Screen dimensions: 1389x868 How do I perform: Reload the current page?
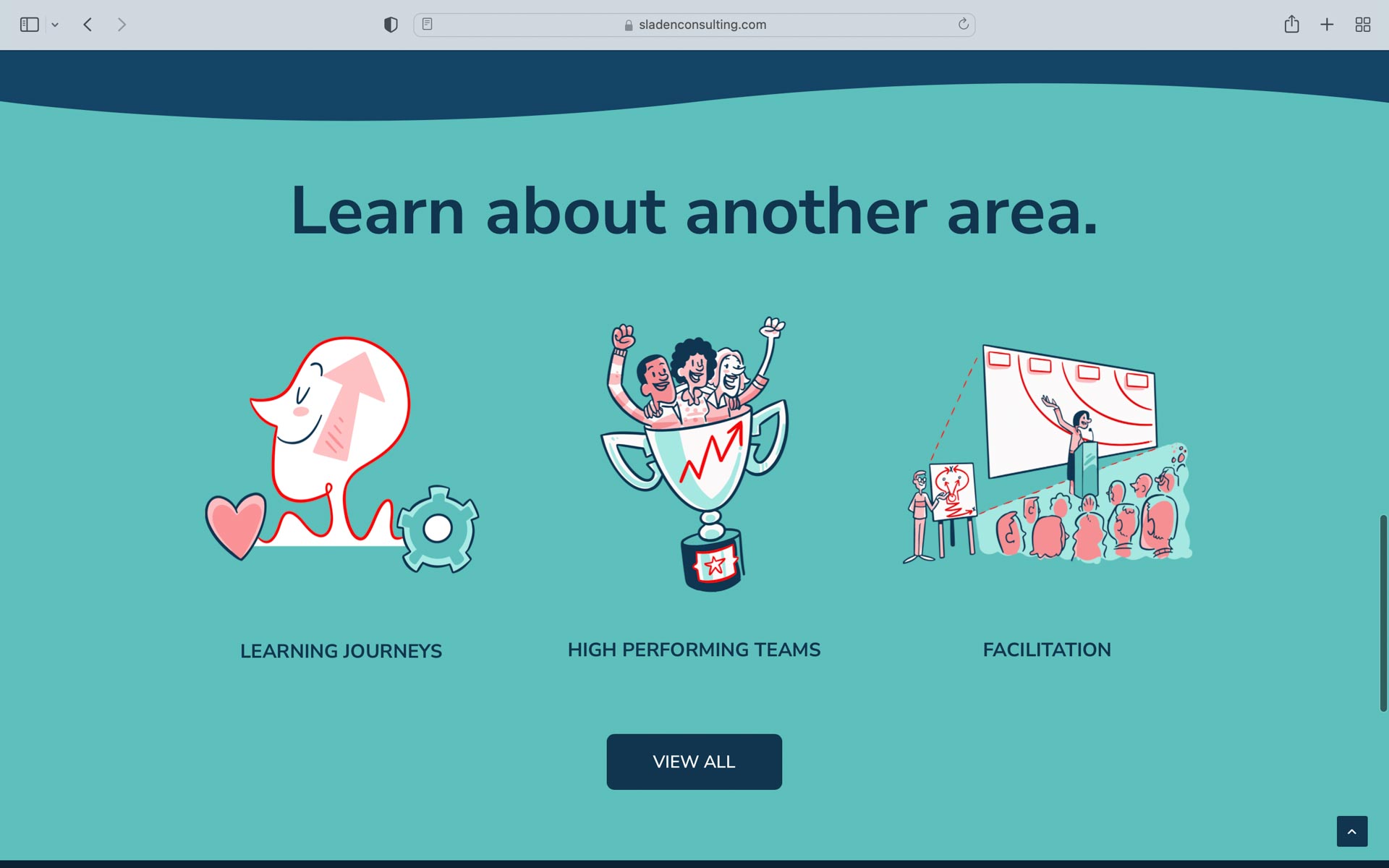963,24
